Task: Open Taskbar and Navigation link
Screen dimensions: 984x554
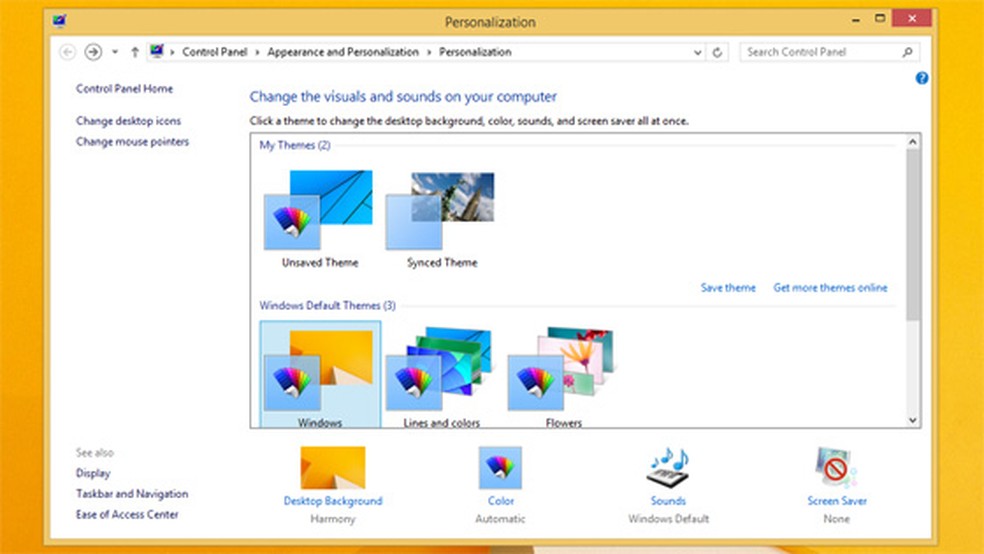Action: [x=132, y=494]
